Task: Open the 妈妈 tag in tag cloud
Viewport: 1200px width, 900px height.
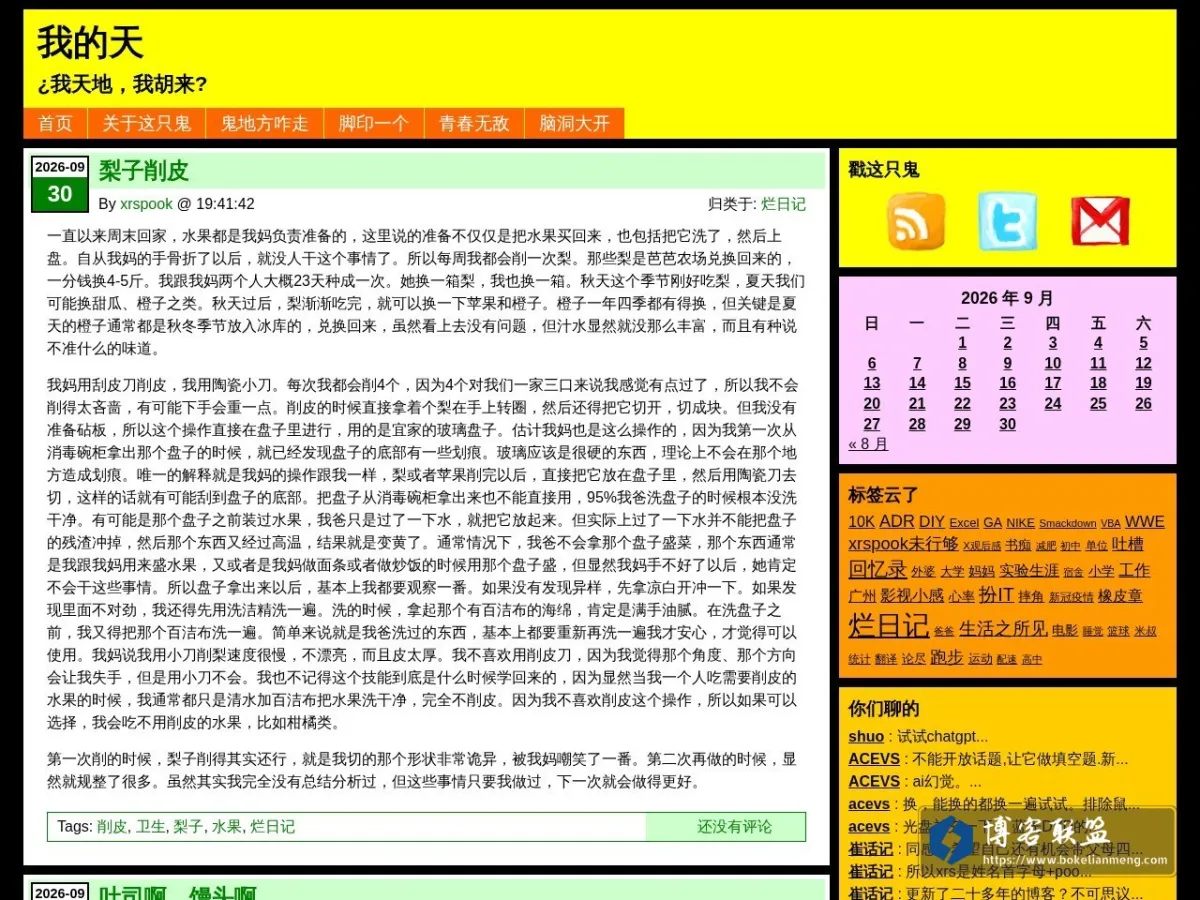Action: (x=982, y=571)
